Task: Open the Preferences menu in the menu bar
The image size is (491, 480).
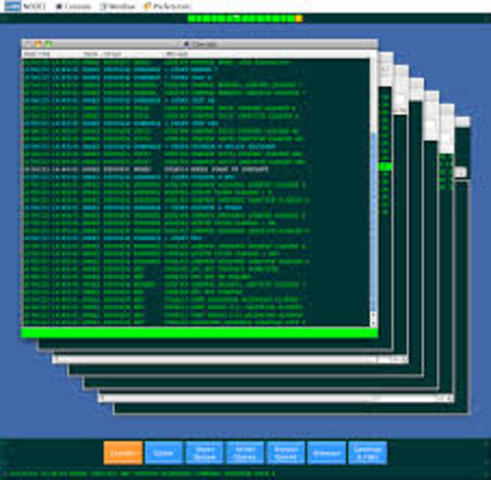Action: [x=168, y=6]
